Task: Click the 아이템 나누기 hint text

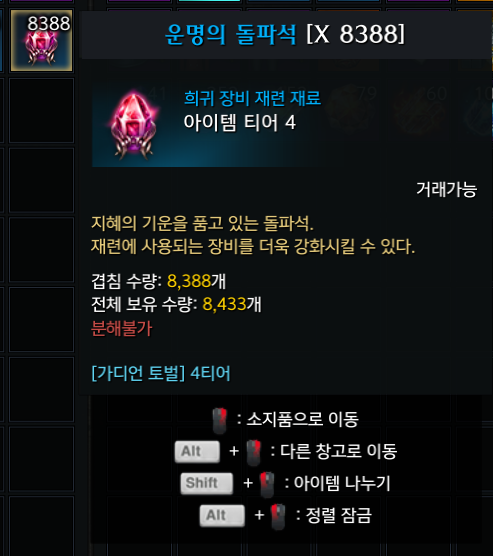Action: 342,483
